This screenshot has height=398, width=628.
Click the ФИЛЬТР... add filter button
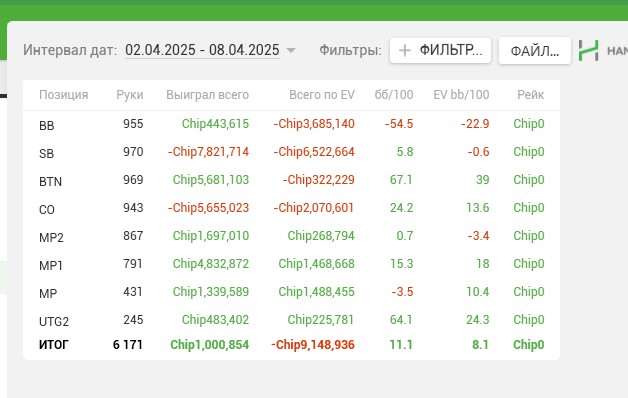(441, 50)
